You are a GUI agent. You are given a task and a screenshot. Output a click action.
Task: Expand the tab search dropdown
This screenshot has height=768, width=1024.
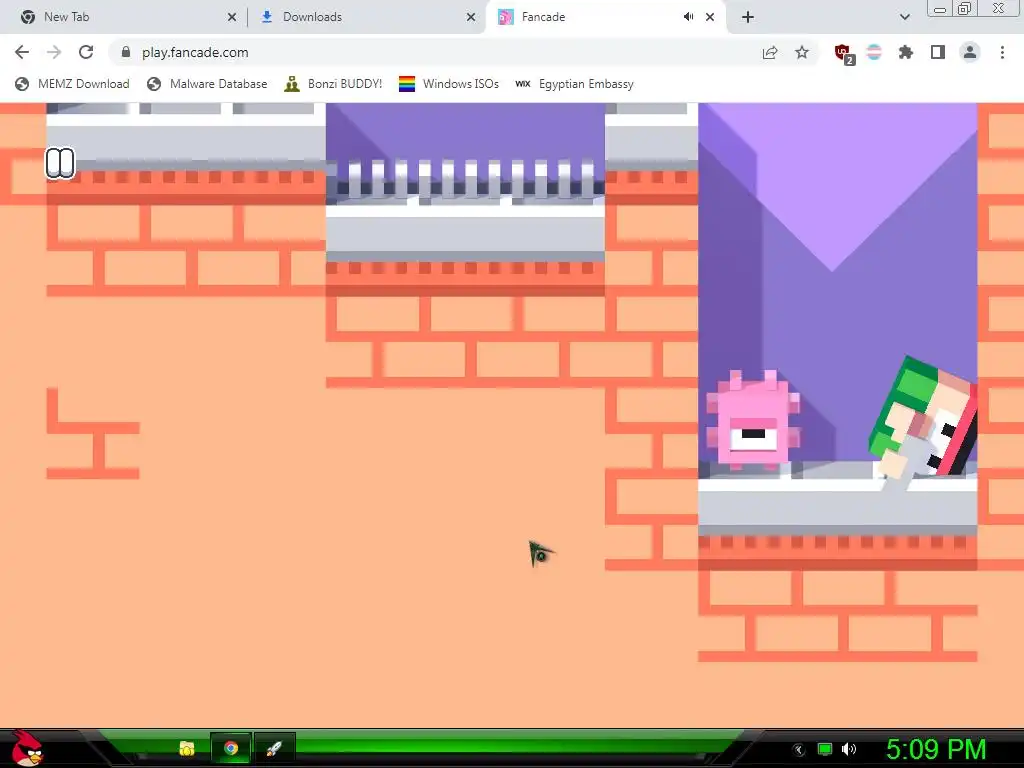pos(904,18)
